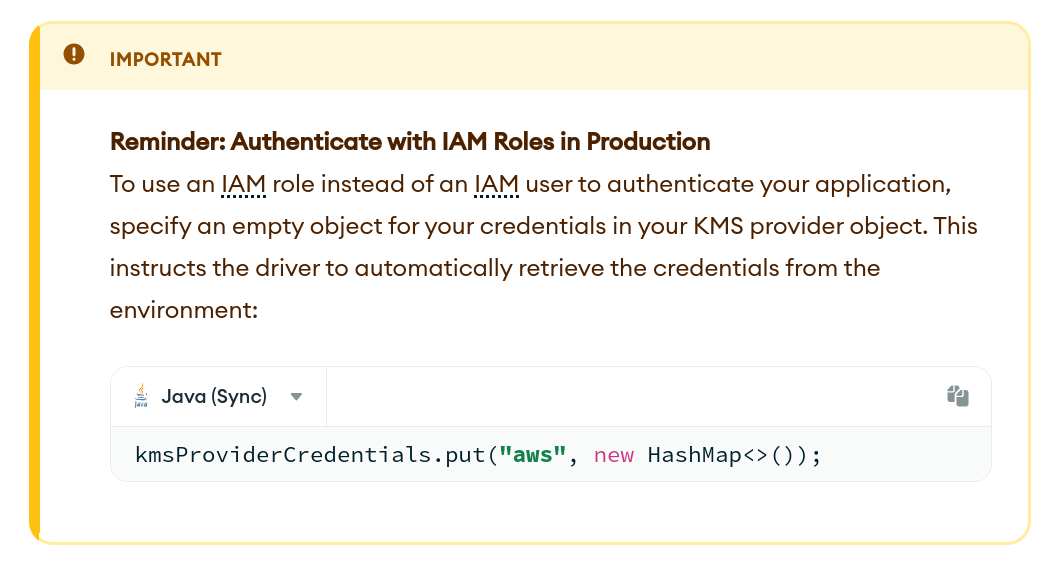
Task: Expand the language dropdown arrow
Action: (x=296, y=397)
